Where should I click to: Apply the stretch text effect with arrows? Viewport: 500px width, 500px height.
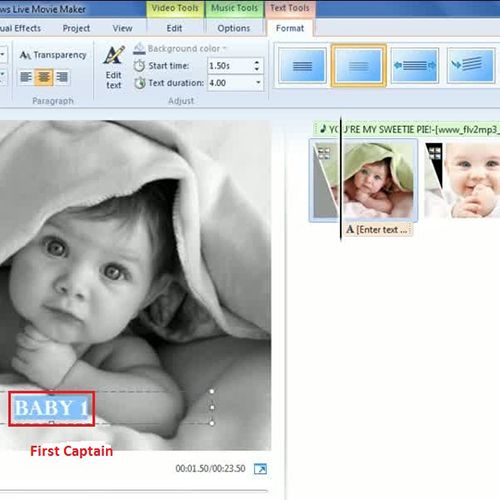[x=415, y=65]
